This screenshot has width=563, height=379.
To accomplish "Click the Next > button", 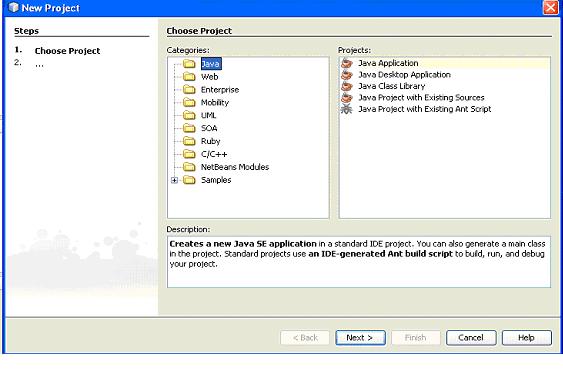I will pos(360,338).
